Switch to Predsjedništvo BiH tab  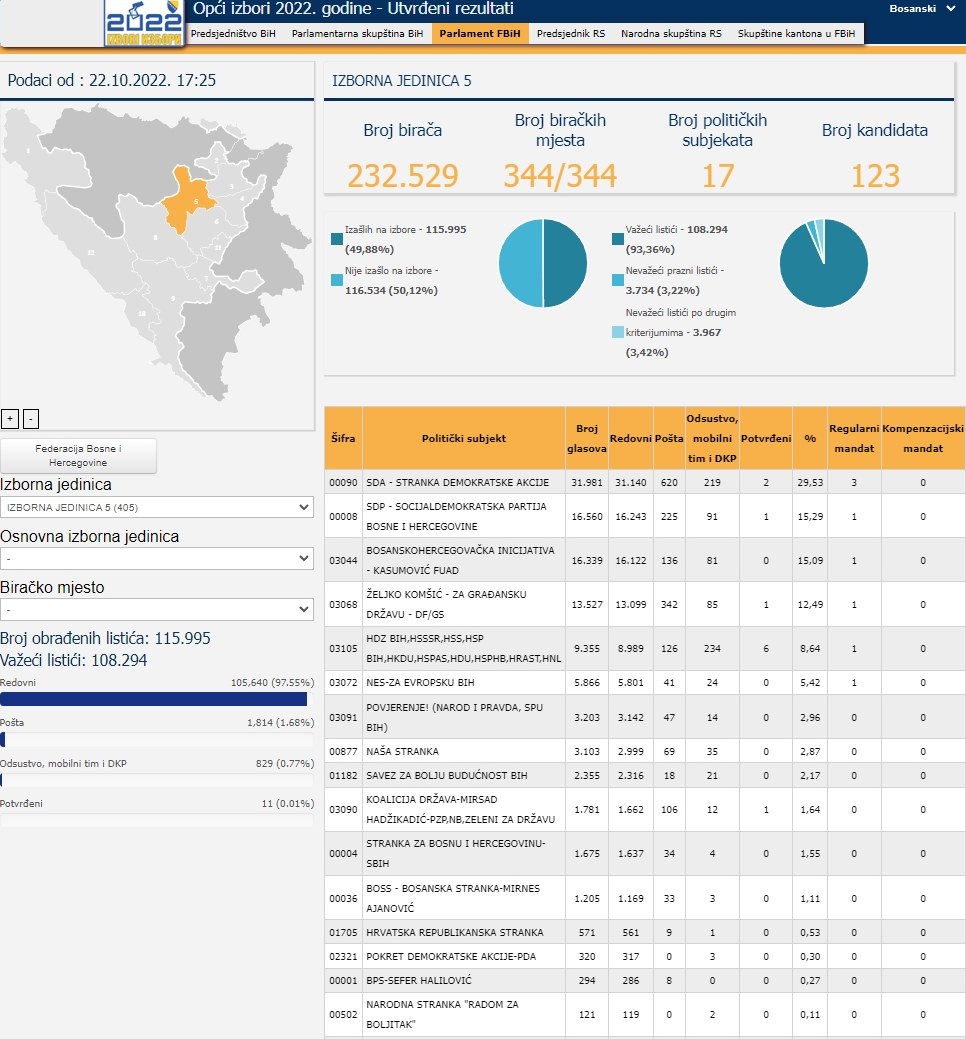(232, 33)
